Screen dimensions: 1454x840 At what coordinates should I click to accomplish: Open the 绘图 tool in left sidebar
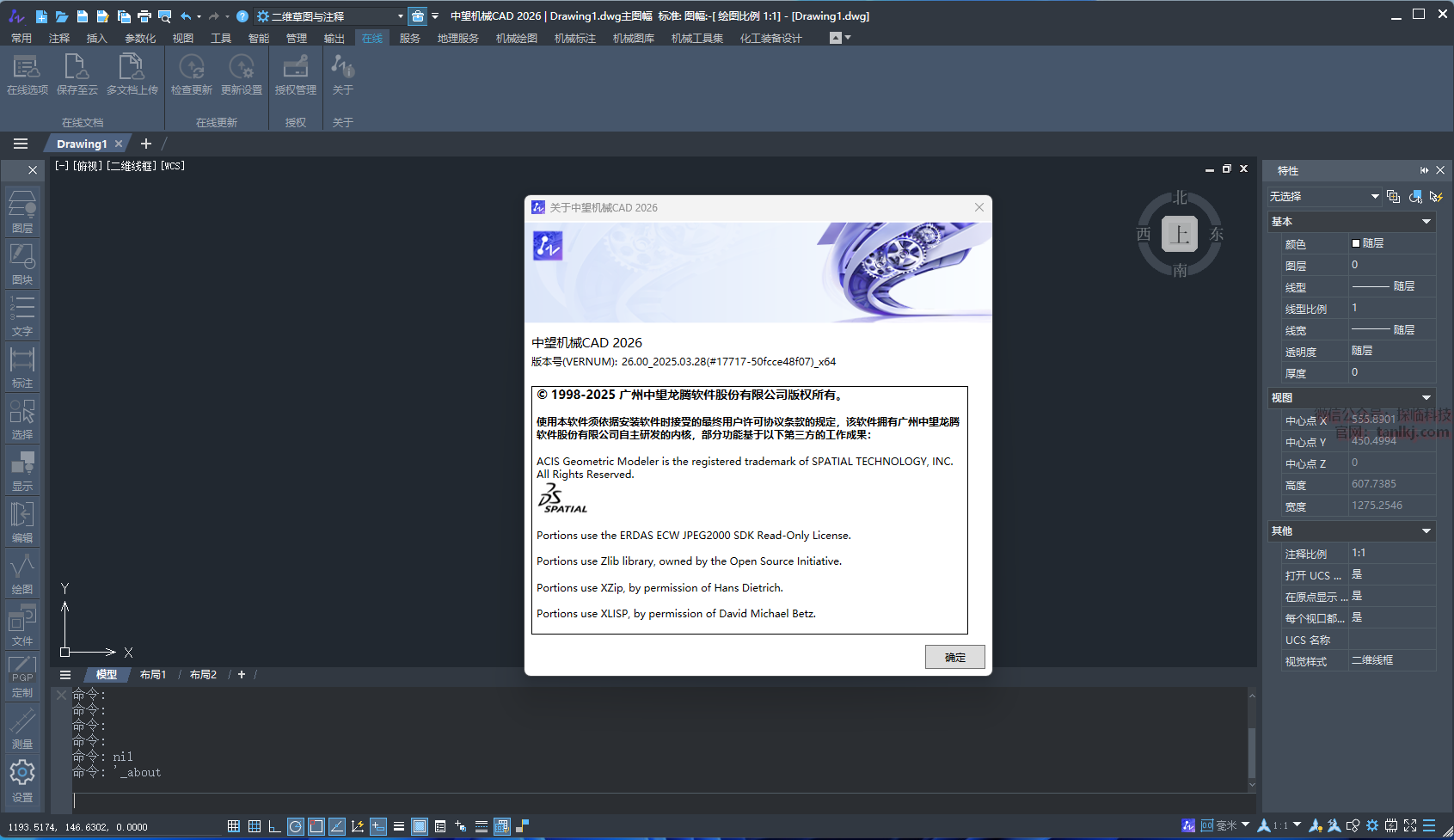tap(22, 573)
